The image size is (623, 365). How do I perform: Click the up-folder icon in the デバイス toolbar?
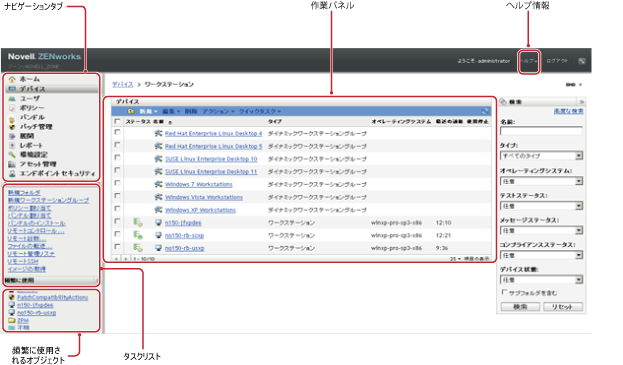131,112
